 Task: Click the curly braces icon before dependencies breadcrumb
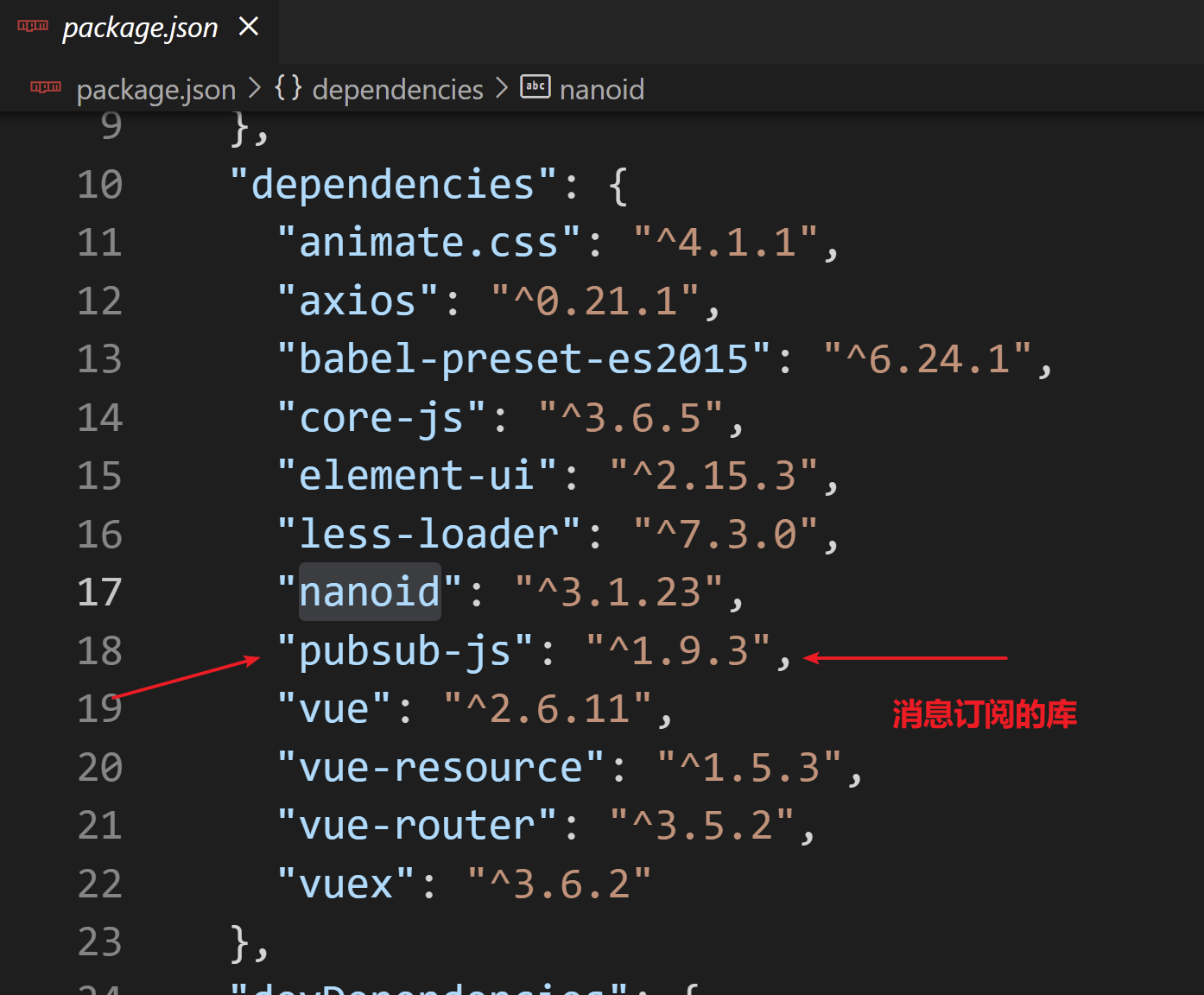click(x=288, y=87)
